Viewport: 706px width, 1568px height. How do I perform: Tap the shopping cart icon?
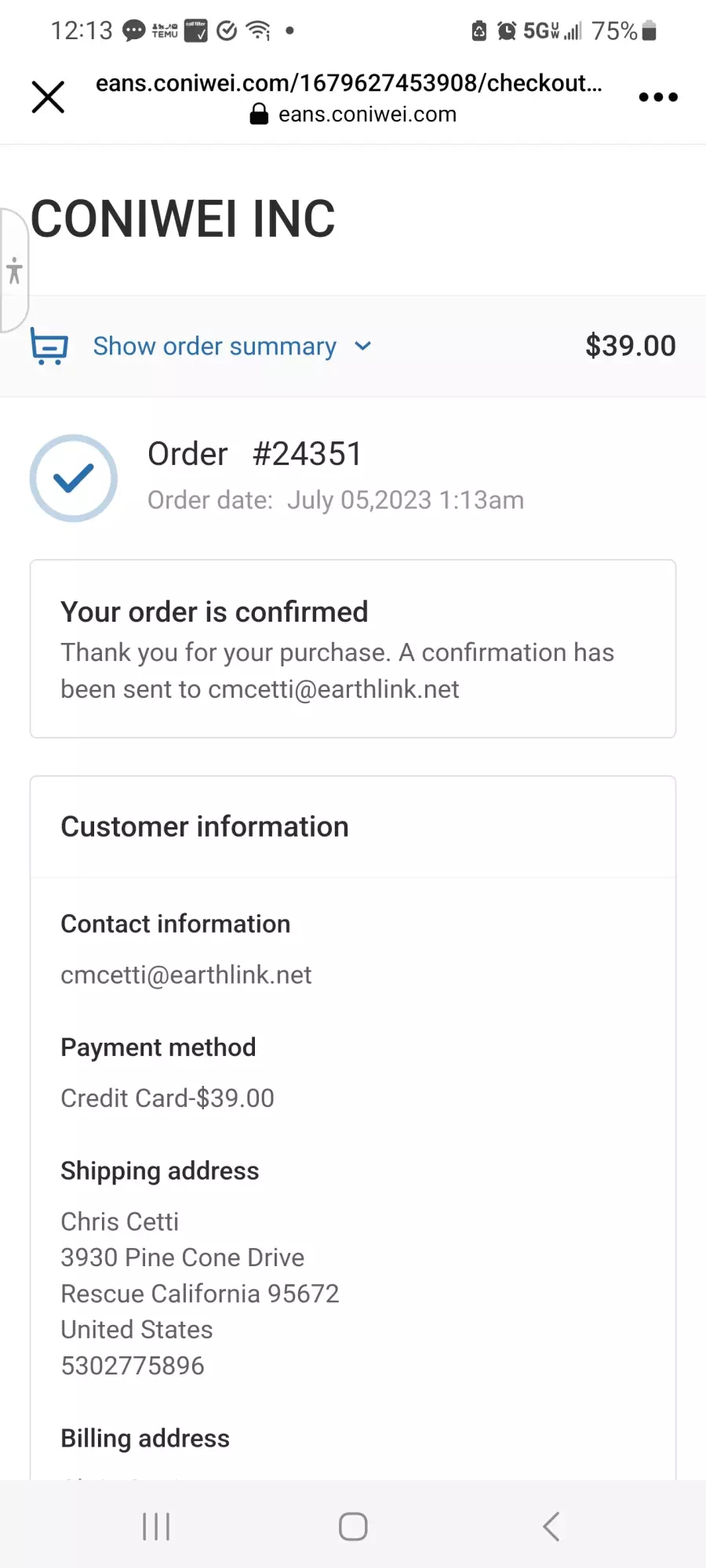point(49,346)
